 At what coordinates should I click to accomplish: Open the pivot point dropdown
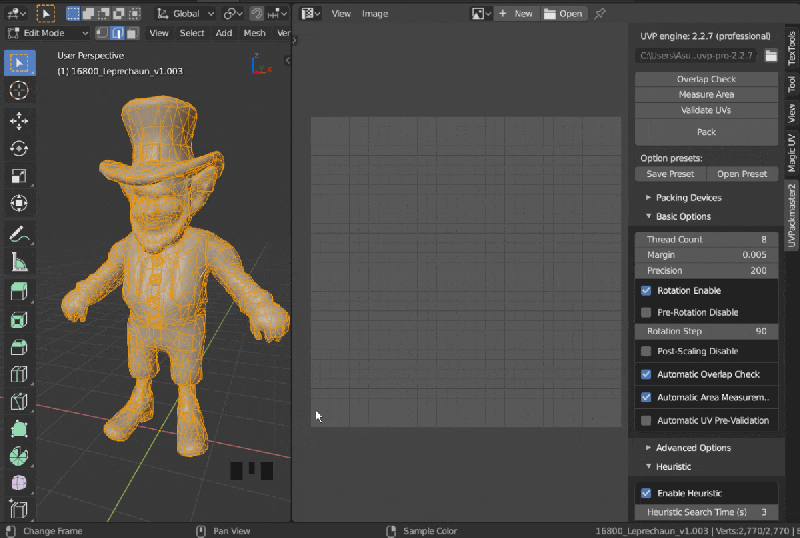[x=233, y=14]
